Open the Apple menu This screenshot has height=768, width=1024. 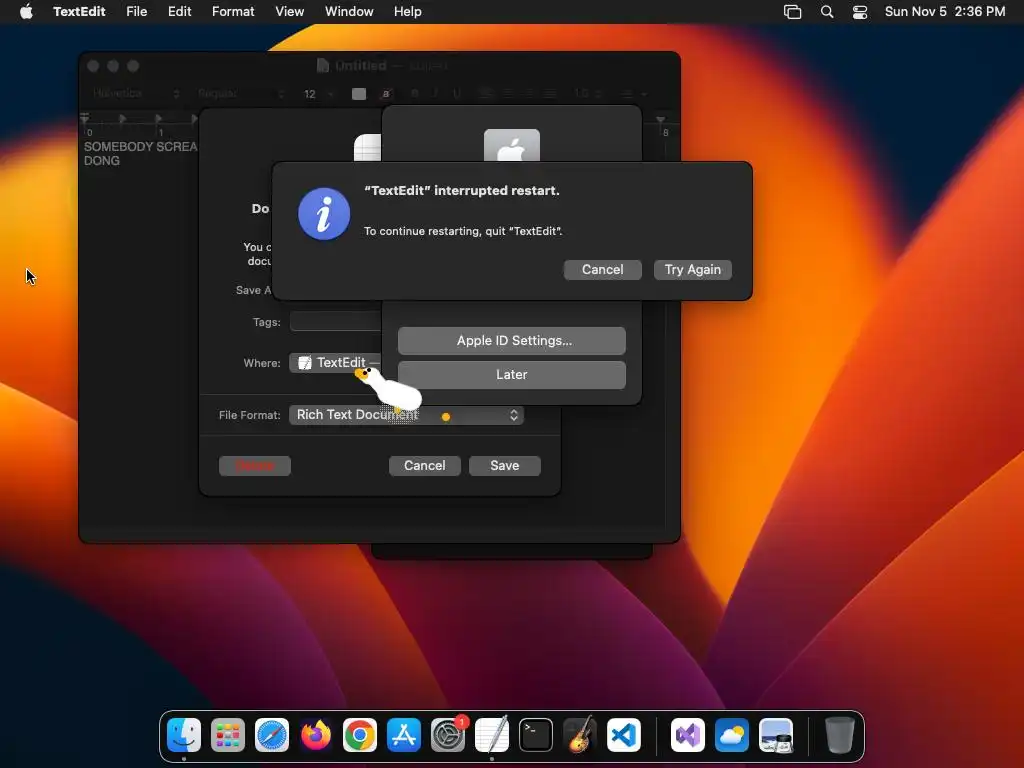tap(26, 12)
